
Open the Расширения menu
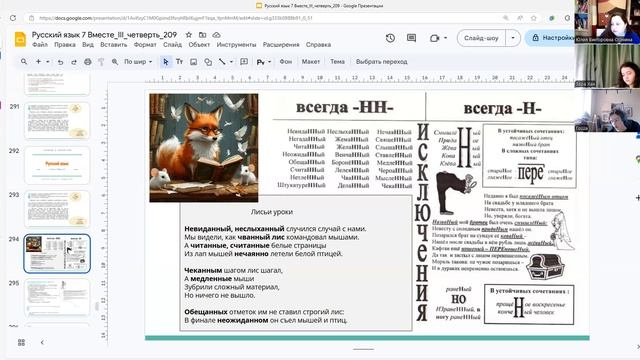click(281, 44)
